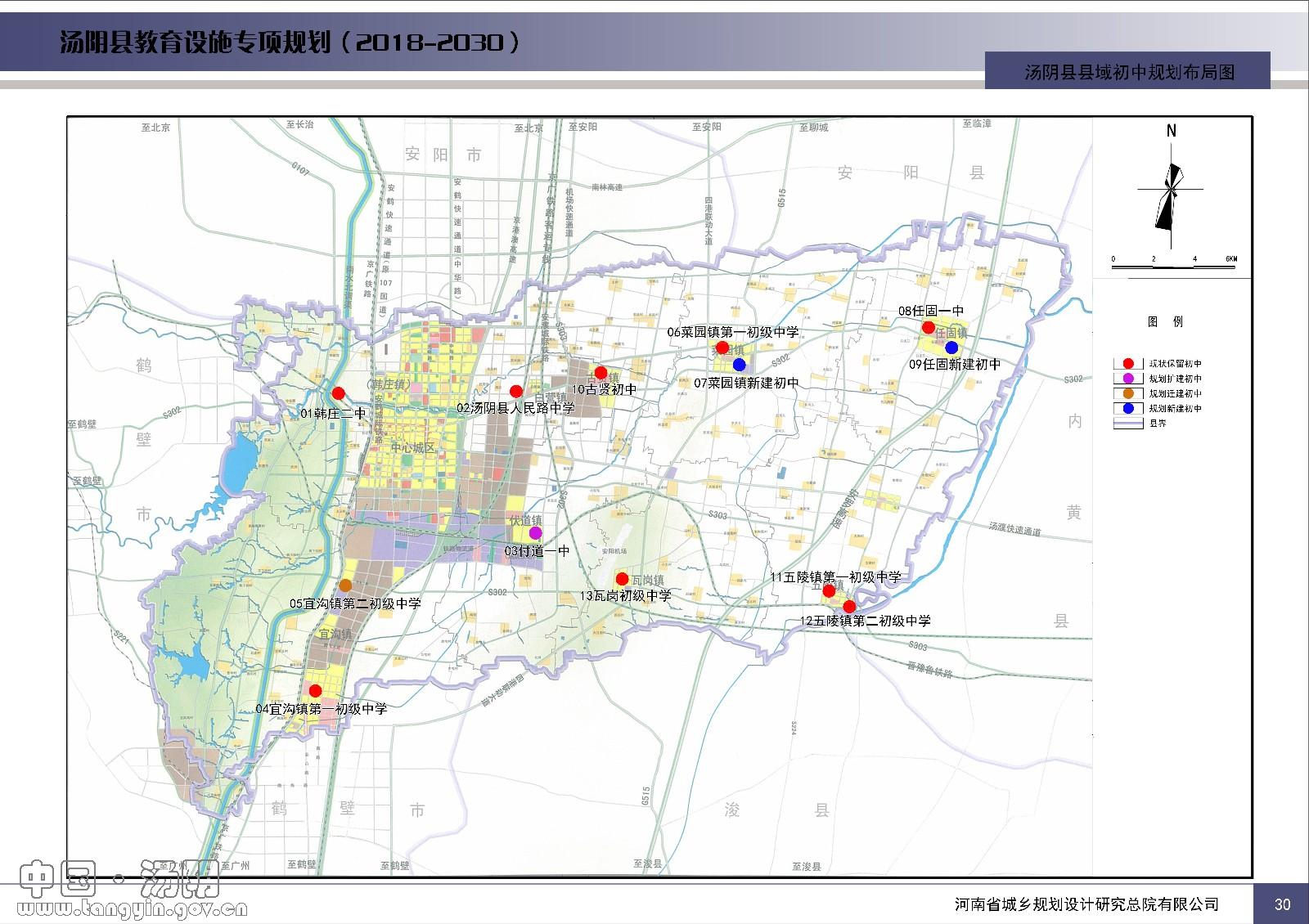Click the blue legend swatch for 规划新建初中
Screen dimensions: 1309x924
(x=1129, y=408)
